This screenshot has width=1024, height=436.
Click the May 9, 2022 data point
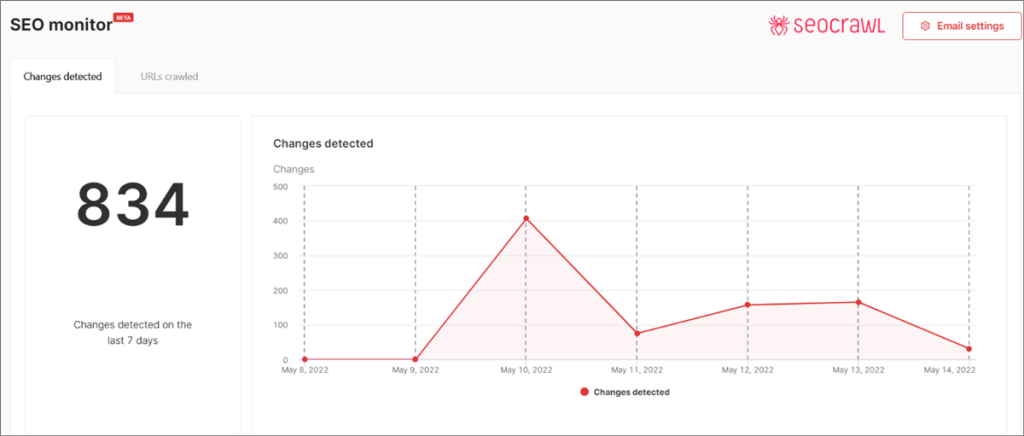(415, 360)
